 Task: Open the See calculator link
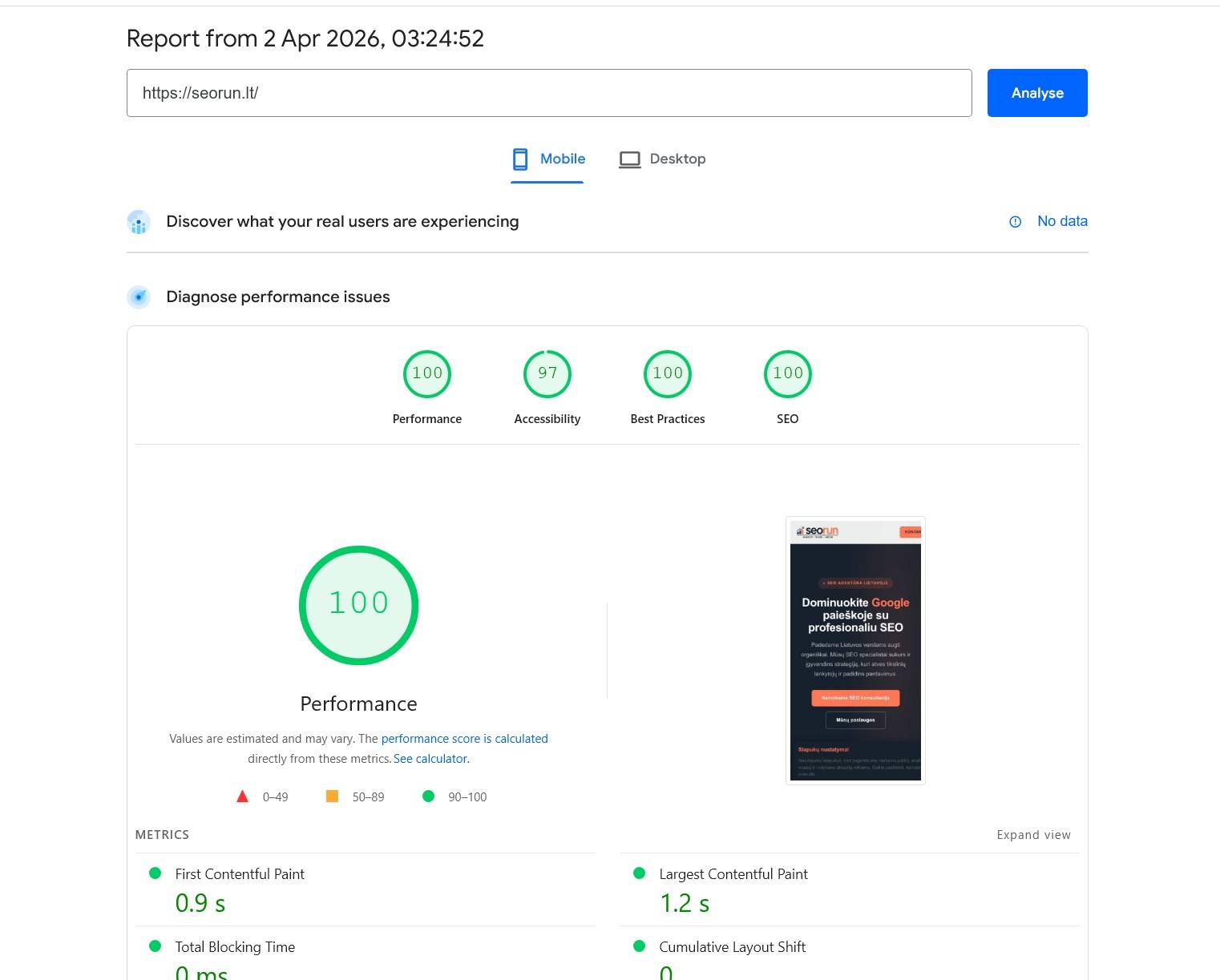430,758
